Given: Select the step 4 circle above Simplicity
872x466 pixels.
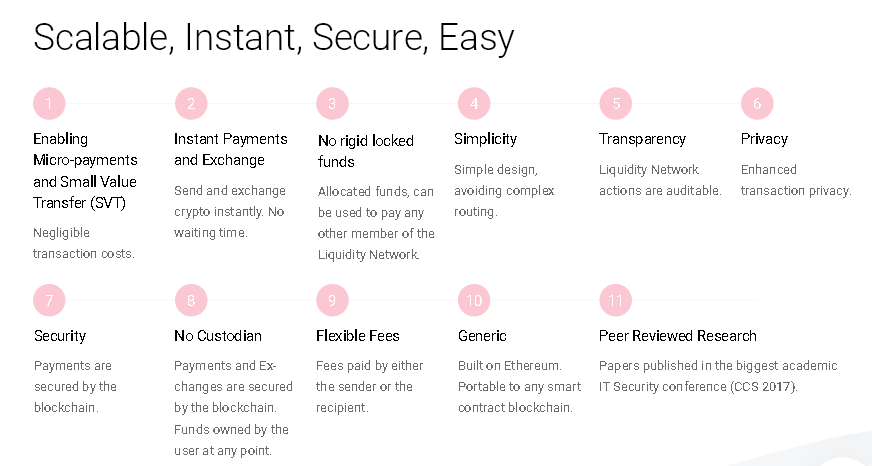Looking at the screenshot, I should (474, 103).
